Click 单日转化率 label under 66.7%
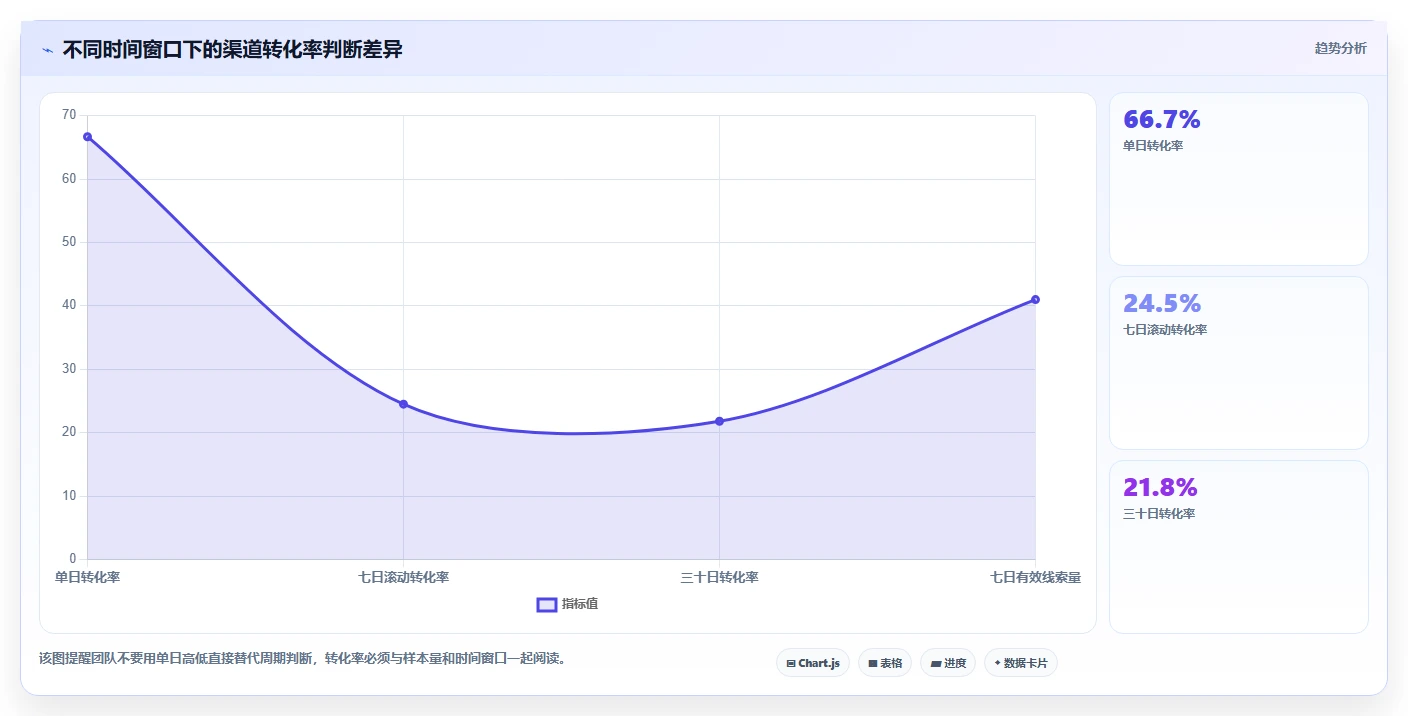This screenshot has height=716, width=1408. tap(1153, 146)
